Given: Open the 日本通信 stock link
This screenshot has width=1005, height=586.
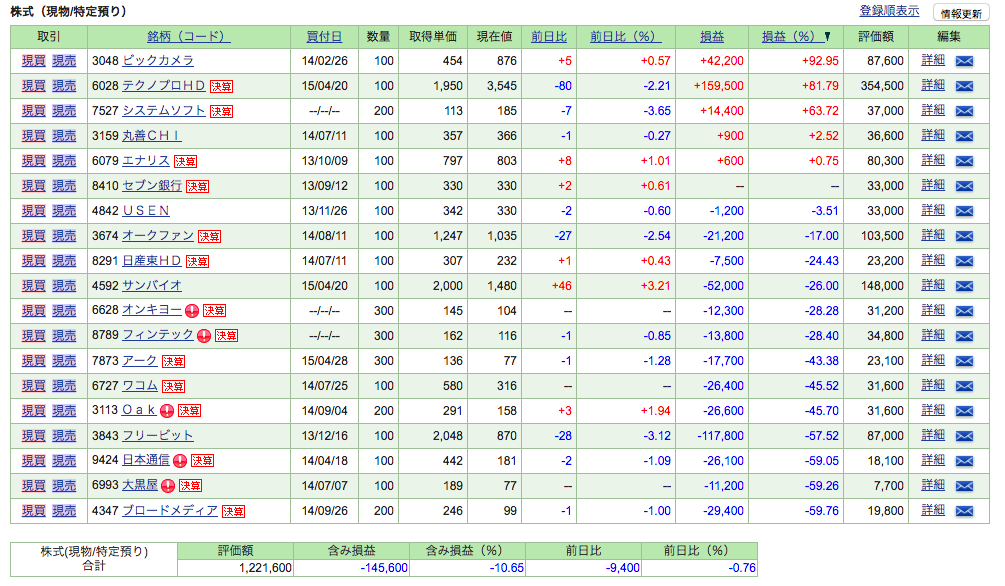Looking at the screenshot, I should [x=145, y=460].
